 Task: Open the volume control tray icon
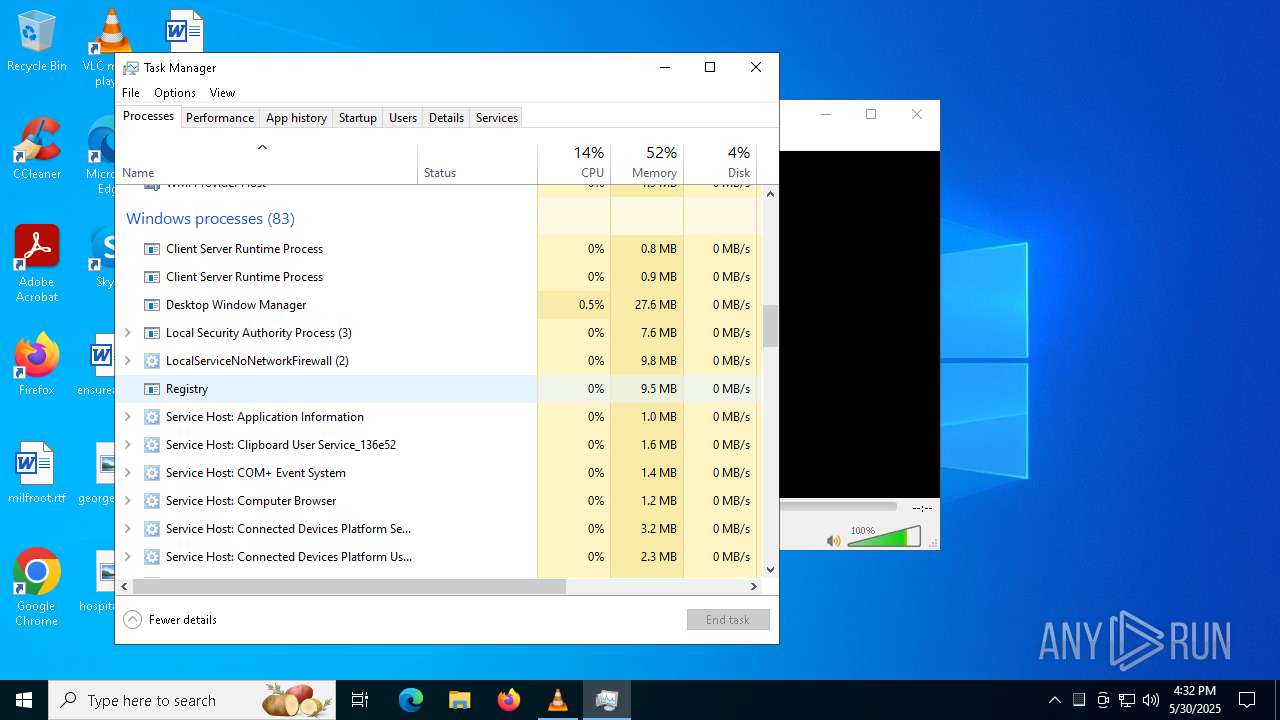click(1151, 700)
